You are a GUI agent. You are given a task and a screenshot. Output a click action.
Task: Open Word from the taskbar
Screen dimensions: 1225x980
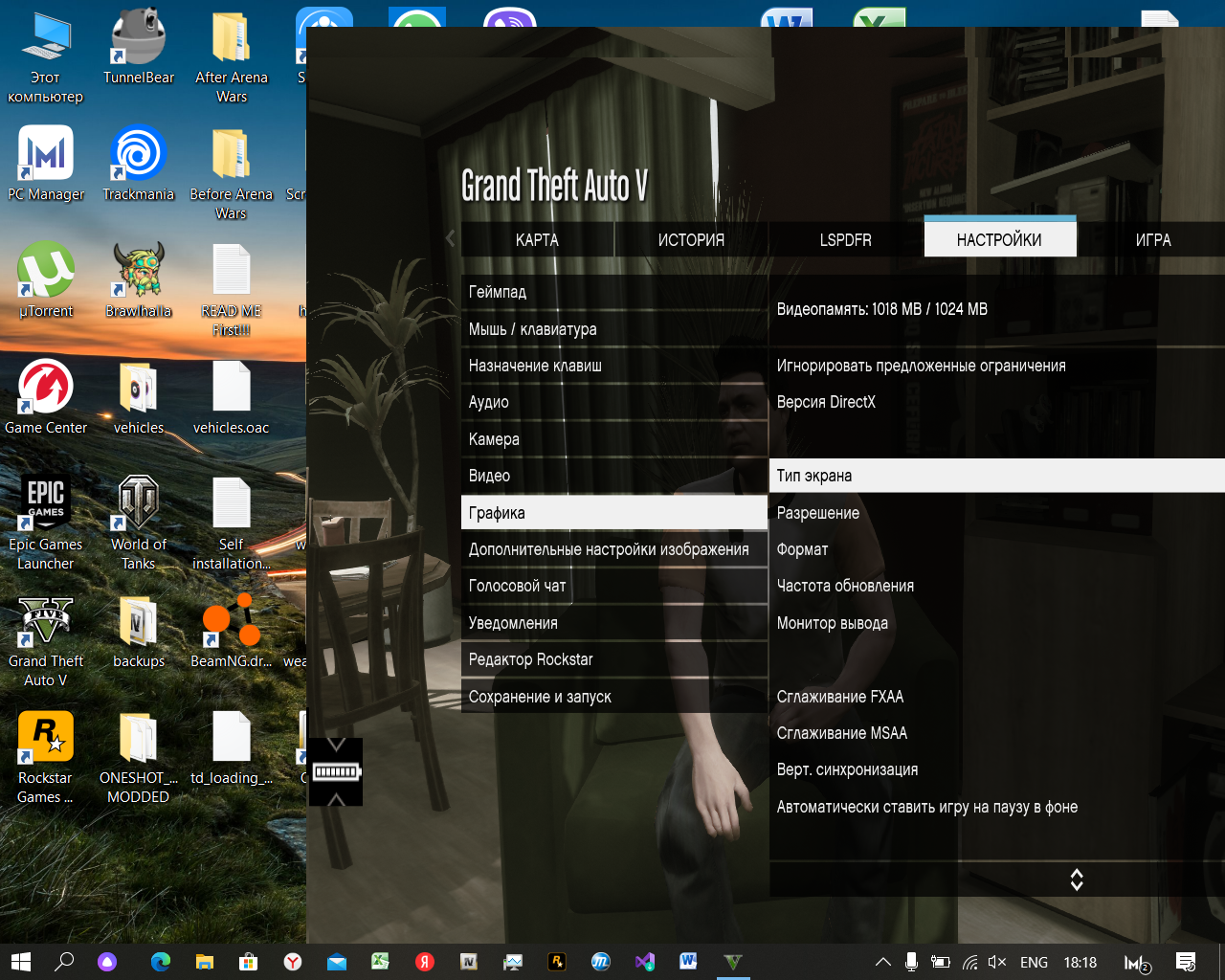point(688,962)
